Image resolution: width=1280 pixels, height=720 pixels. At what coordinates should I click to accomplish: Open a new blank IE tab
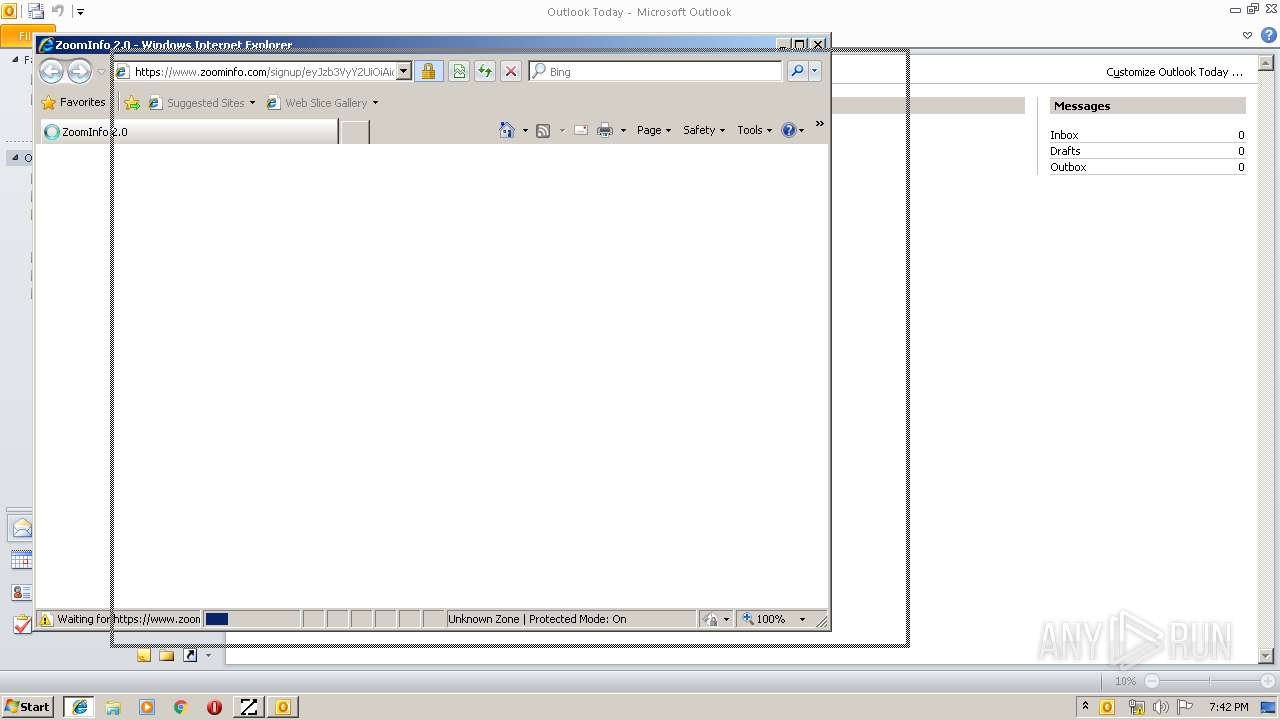click(355, 131)
